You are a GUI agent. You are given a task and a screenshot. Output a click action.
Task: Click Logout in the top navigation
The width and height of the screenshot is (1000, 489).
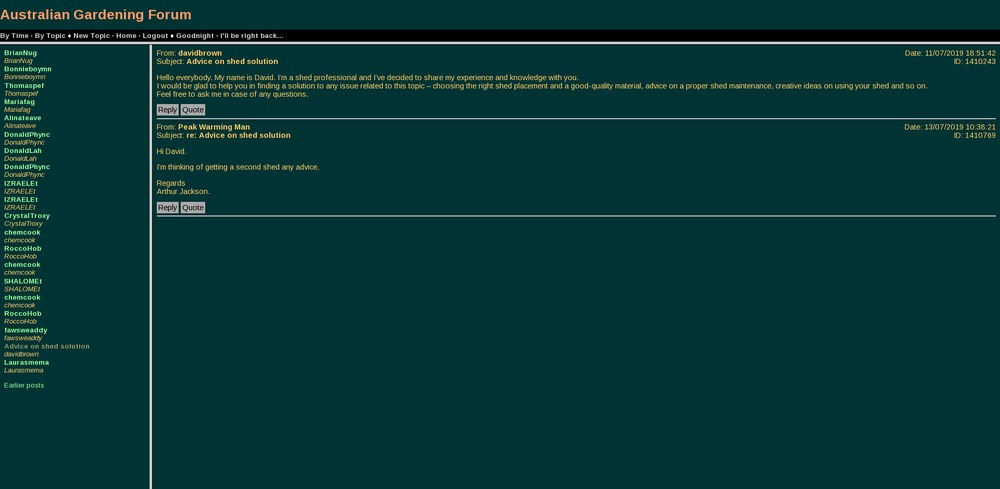point(155,36)
